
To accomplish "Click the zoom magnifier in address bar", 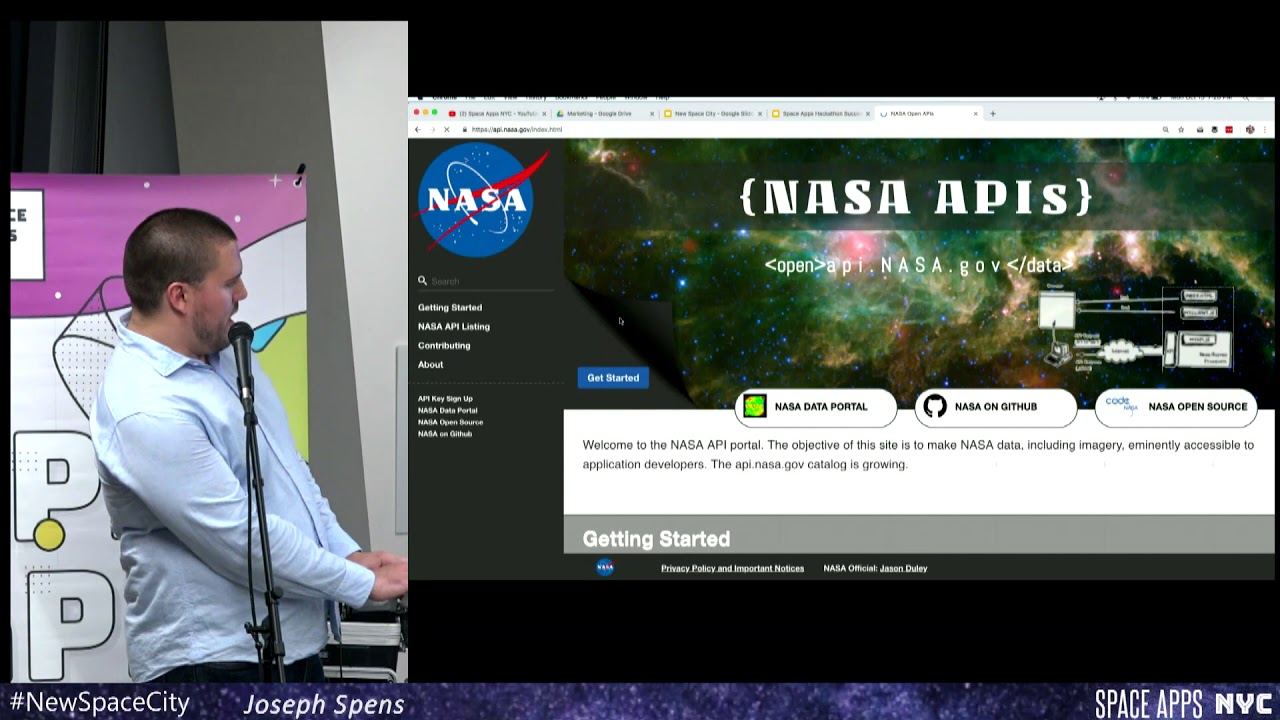I will (x=1165, y=130).
